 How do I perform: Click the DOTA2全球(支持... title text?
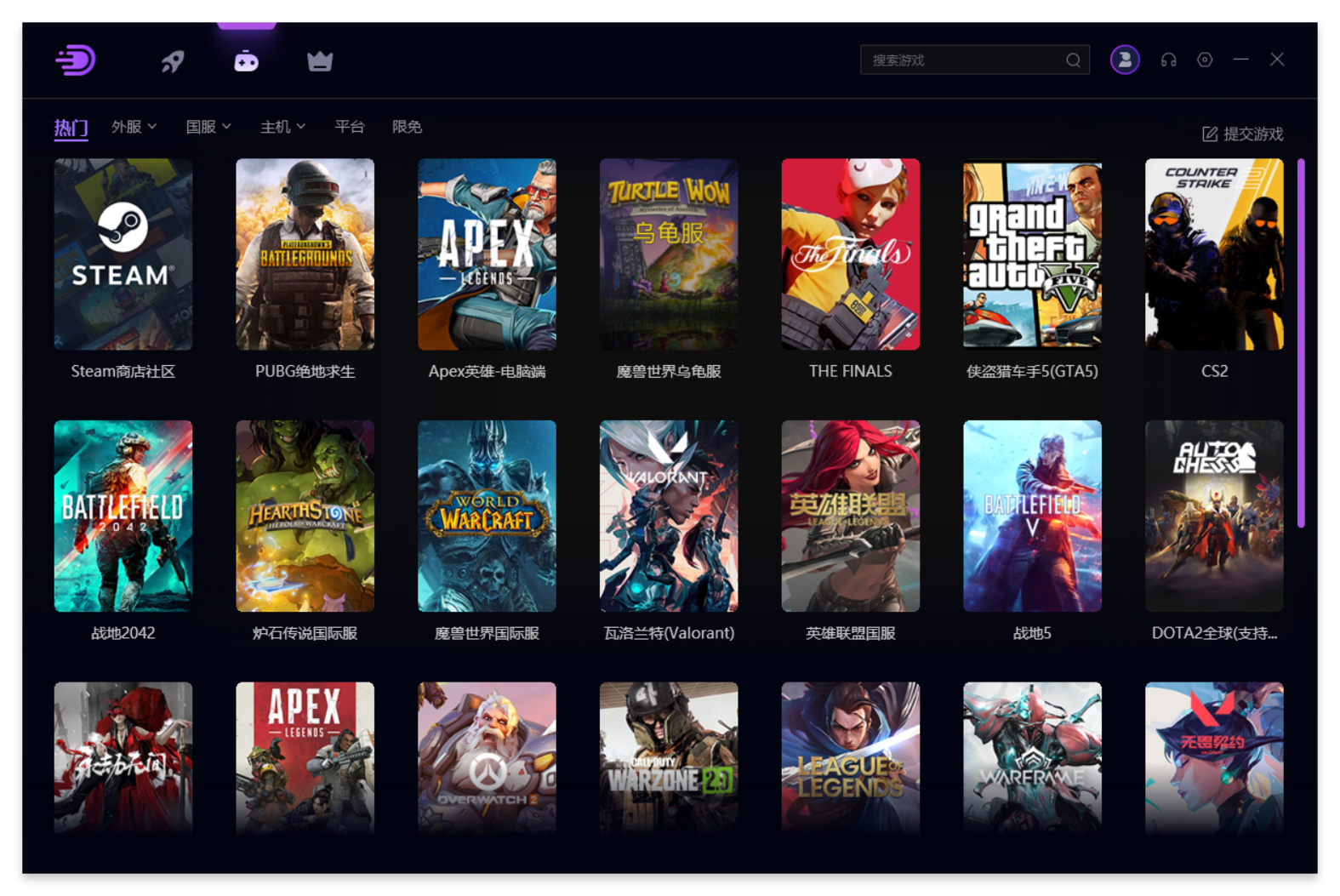click(1214, 633)
